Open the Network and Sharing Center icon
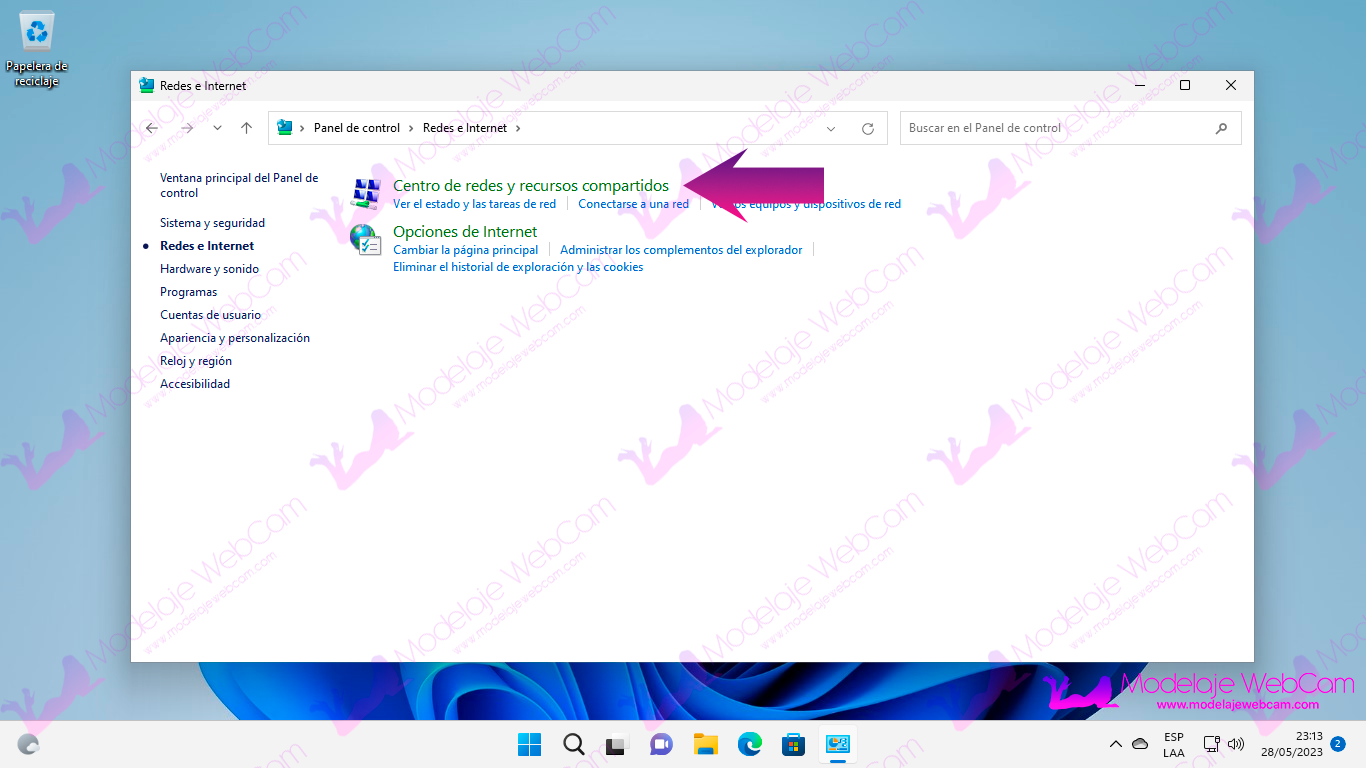This screenshot has height=768, width=1366. pyautogui.click(x=366, y=194)
